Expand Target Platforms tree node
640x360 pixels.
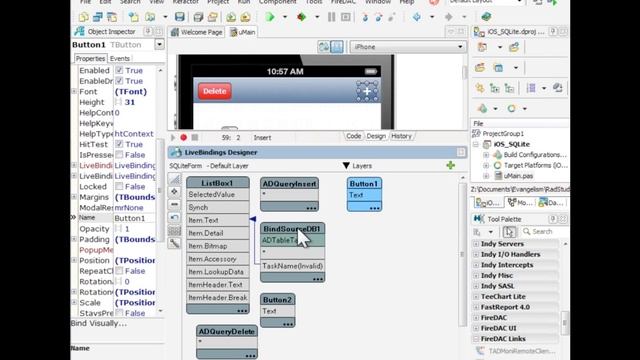coord(486,165)
